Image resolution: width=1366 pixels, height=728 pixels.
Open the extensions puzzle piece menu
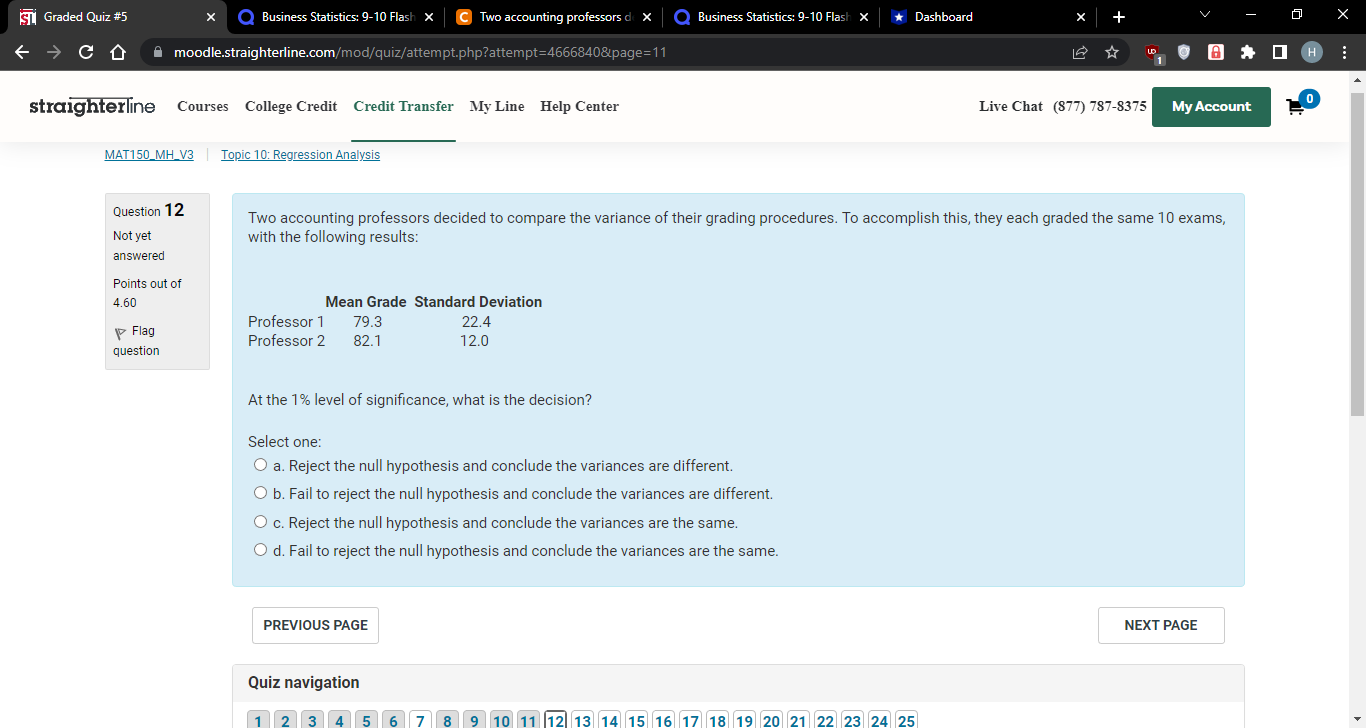pos(1248,52)
